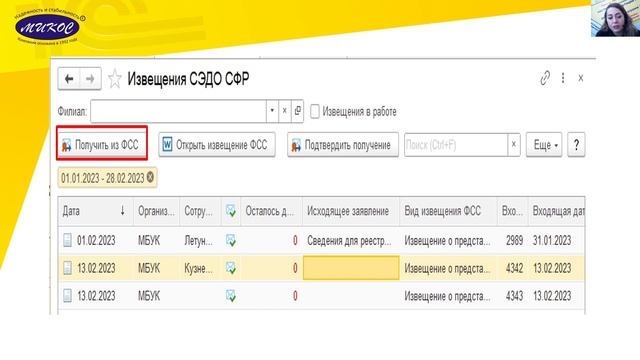Go back with the left arrow button
The width and height of the screenshot is (640, 360).
point(69,78)
